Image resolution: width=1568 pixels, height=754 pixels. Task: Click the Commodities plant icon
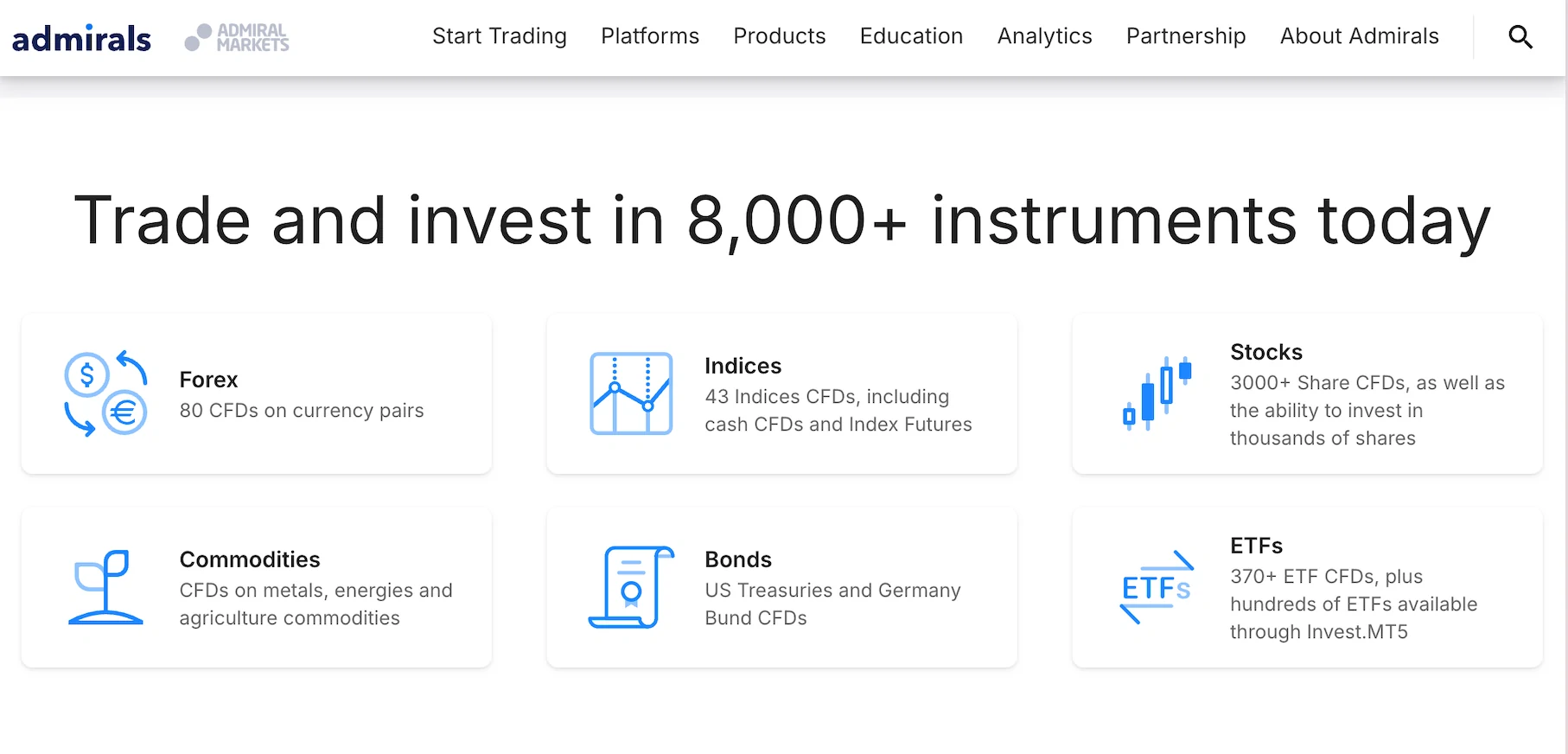(105, 587)
